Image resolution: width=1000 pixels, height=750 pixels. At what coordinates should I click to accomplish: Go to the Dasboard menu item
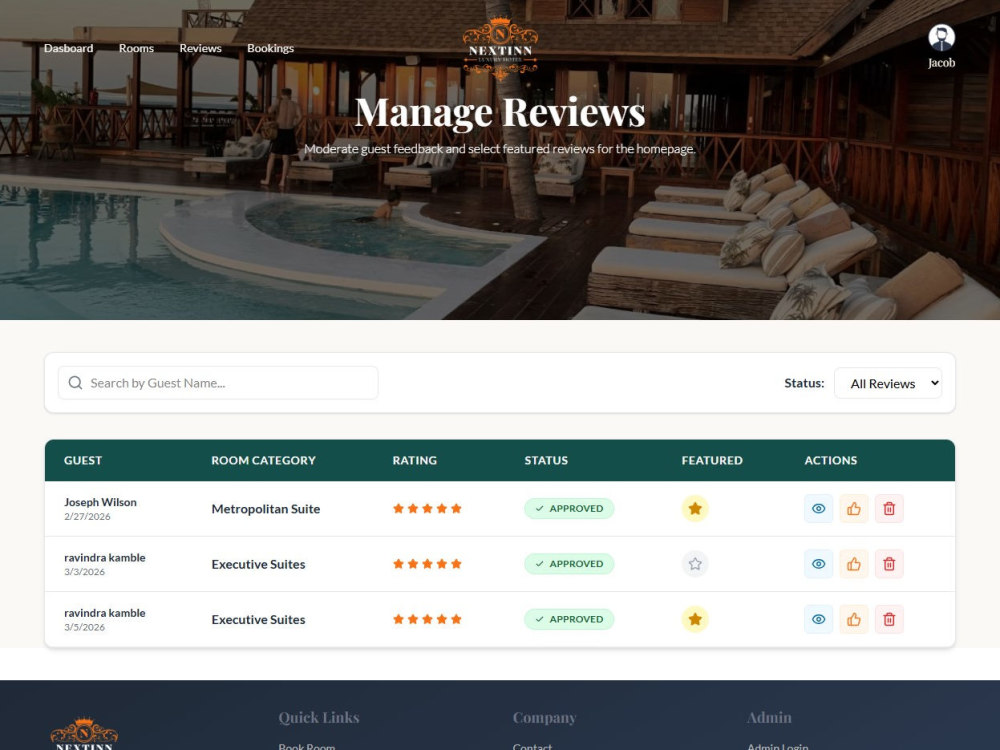coord(68,48)
